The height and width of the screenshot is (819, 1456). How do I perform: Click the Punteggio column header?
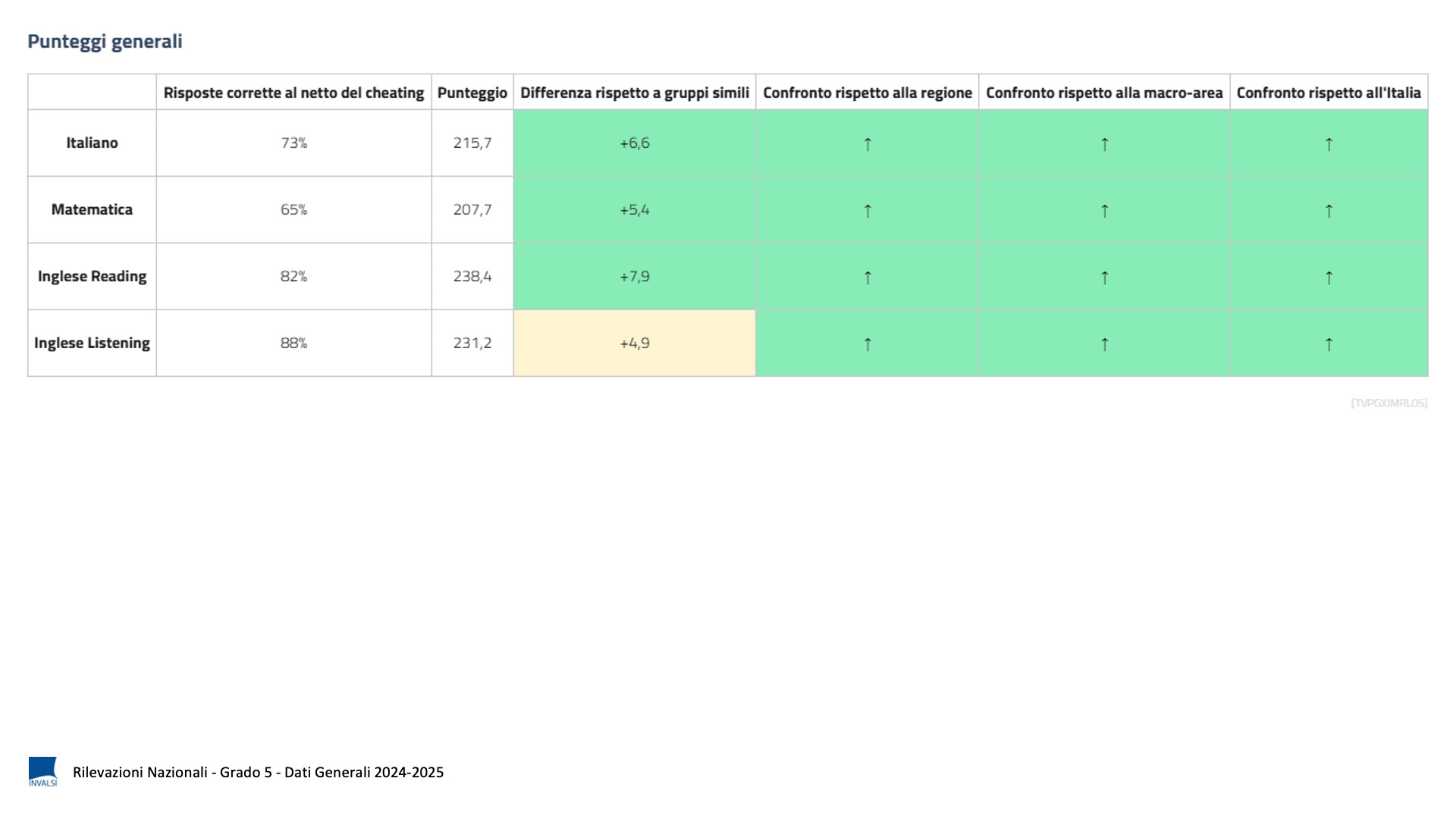472,93
